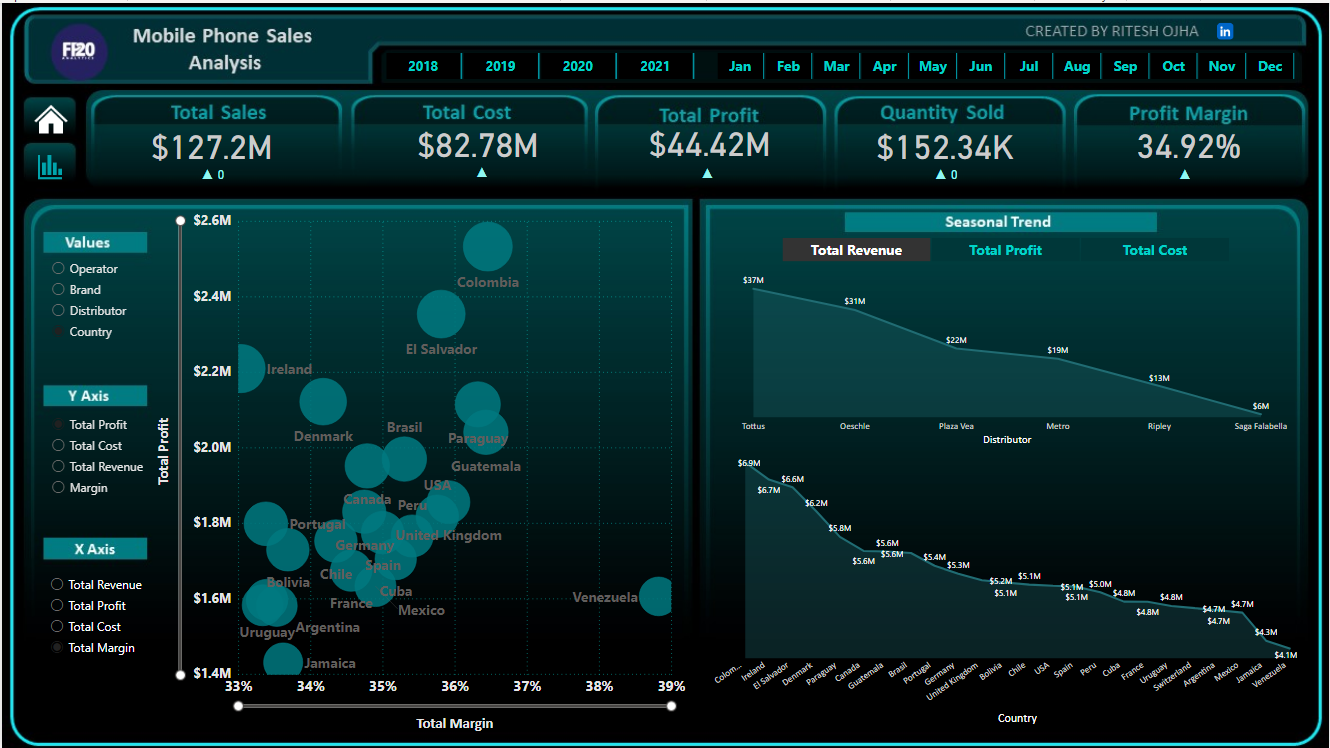Click the triangle indicator under Total Cost
Viewport: 1330px width, 748px height.
click(482, 173)
